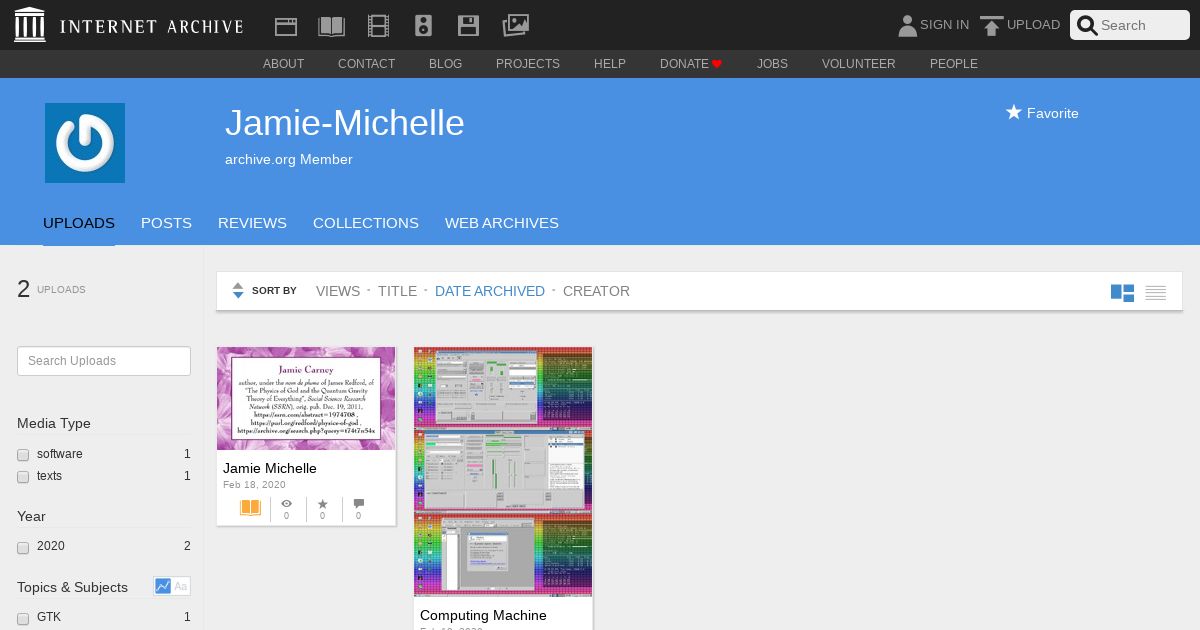Screen dimensions: 1200x630
Task: Click the search magnifier icon
Action: [x=1087, y=26]
